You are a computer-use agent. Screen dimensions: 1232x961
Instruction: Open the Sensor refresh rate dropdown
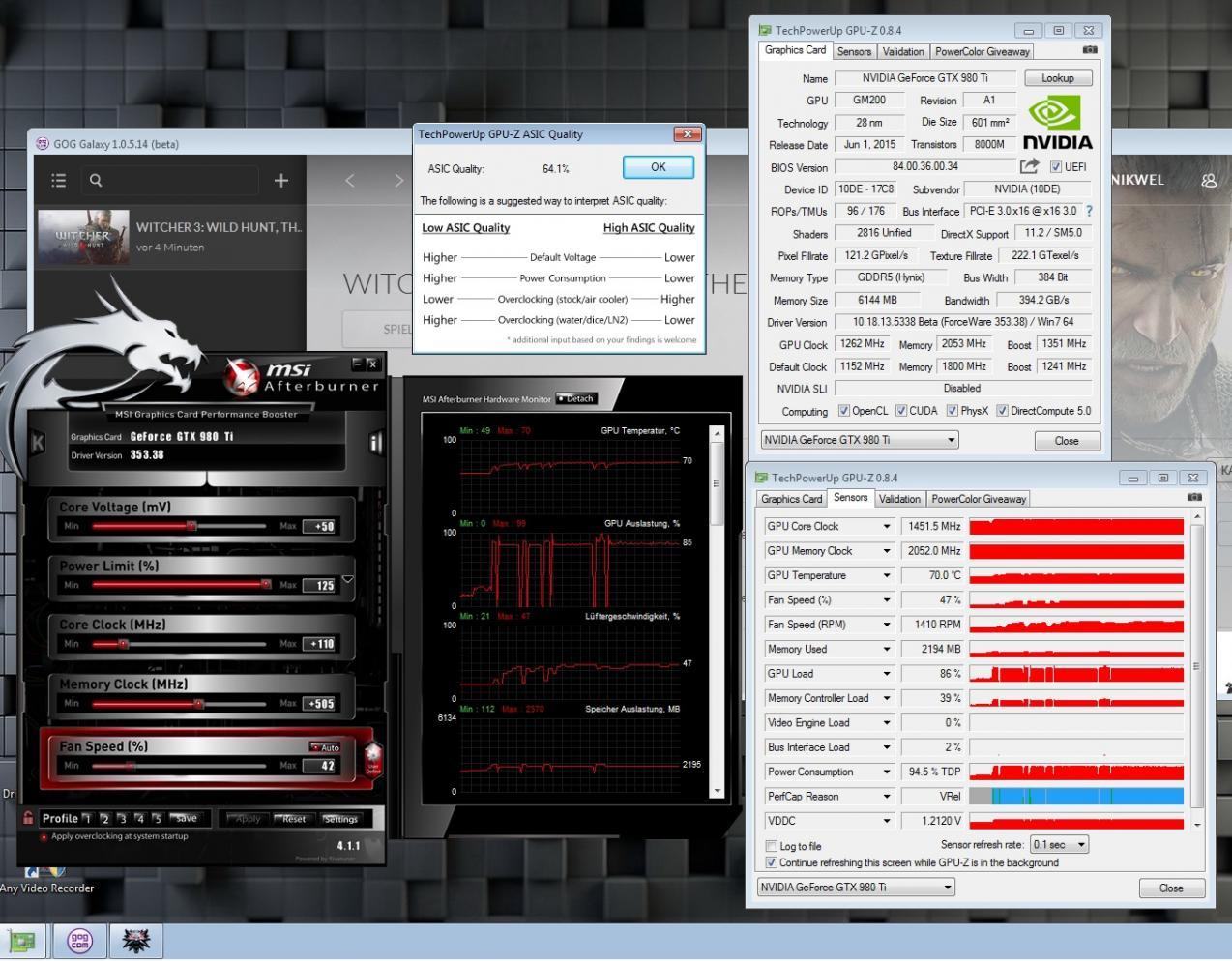1059,844
